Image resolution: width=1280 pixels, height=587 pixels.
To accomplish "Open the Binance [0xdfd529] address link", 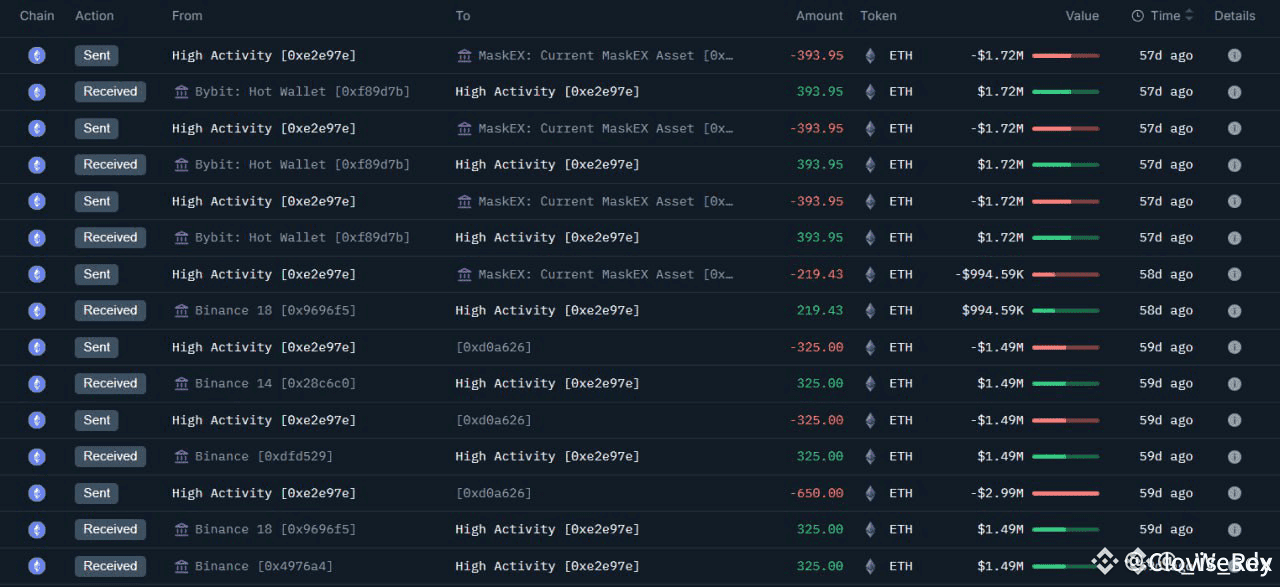I will tap(264, 456).
